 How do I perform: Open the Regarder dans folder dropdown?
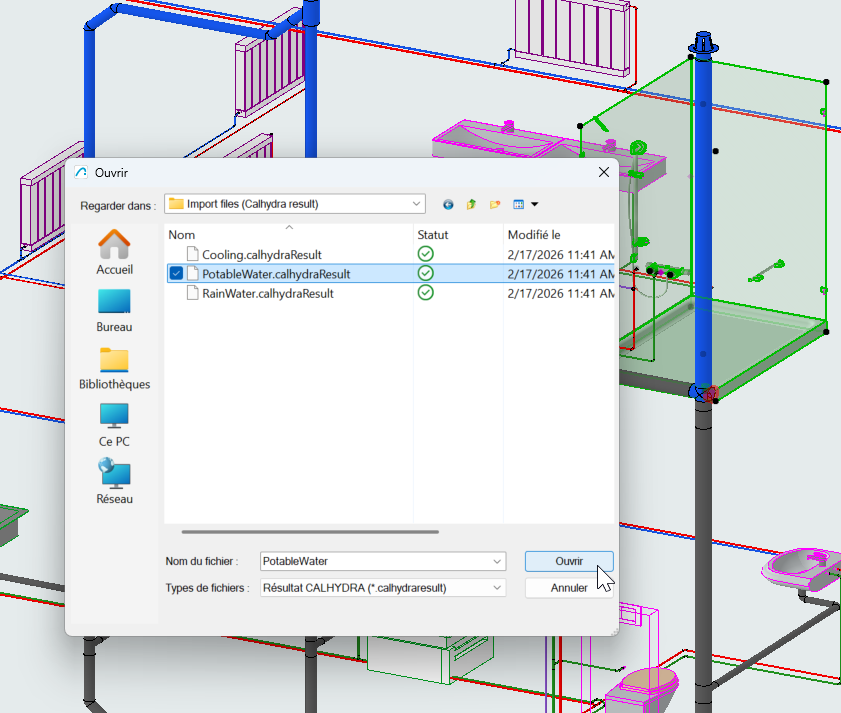click(x=294, y=204)
